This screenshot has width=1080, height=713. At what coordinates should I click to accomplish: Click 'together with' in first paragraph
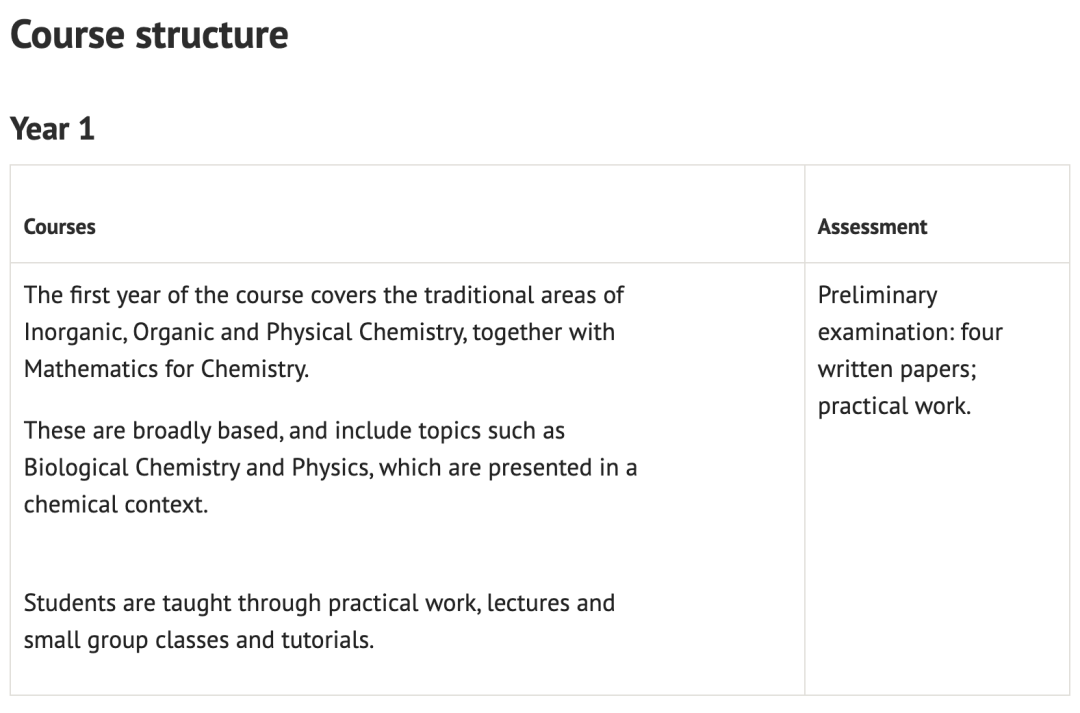tap(544, 333)
